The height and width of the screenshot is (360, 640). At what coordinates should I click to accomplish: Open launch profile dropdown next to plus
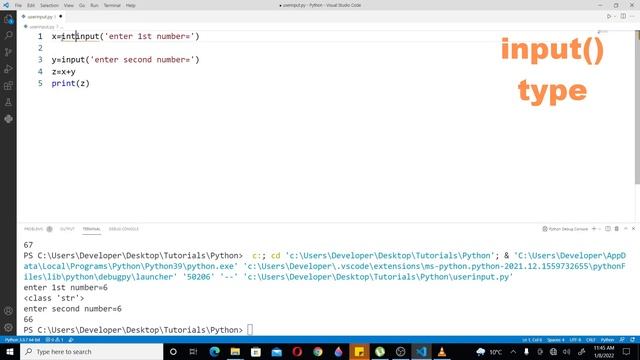click(600, 229)
